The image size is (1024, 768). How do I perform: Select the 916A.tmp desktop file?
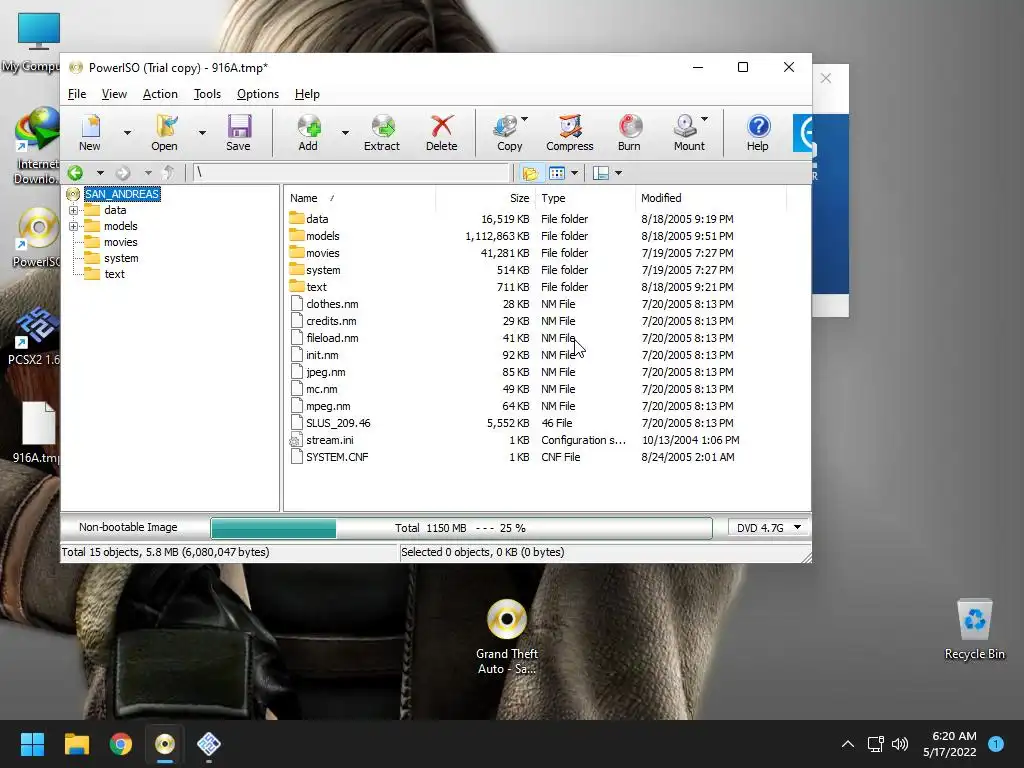pyautogui.click(x=37, y=432)
